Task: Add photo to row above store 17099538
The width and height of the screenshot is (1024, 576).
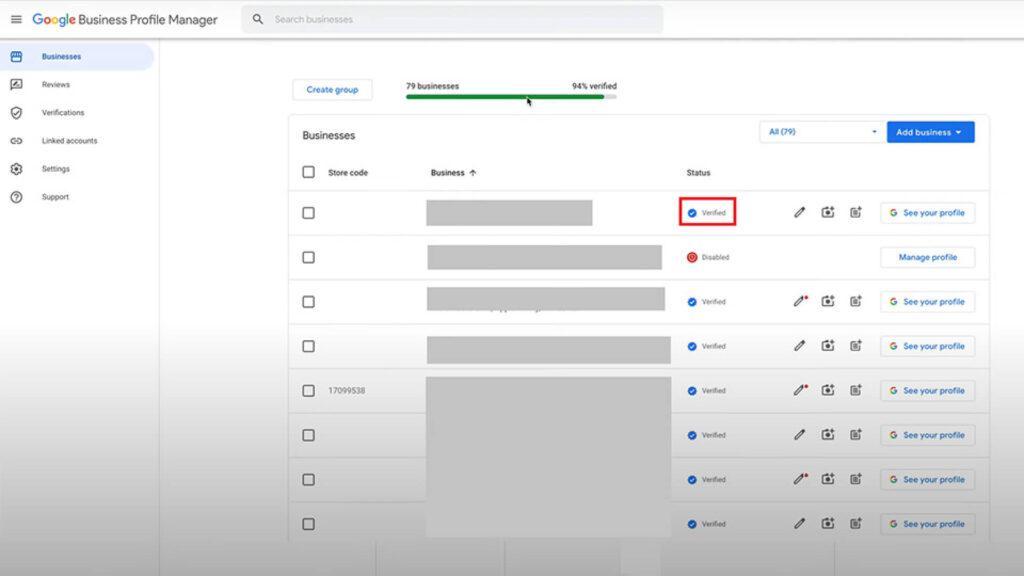Action: pyautogui.click(x=827, y=345)
